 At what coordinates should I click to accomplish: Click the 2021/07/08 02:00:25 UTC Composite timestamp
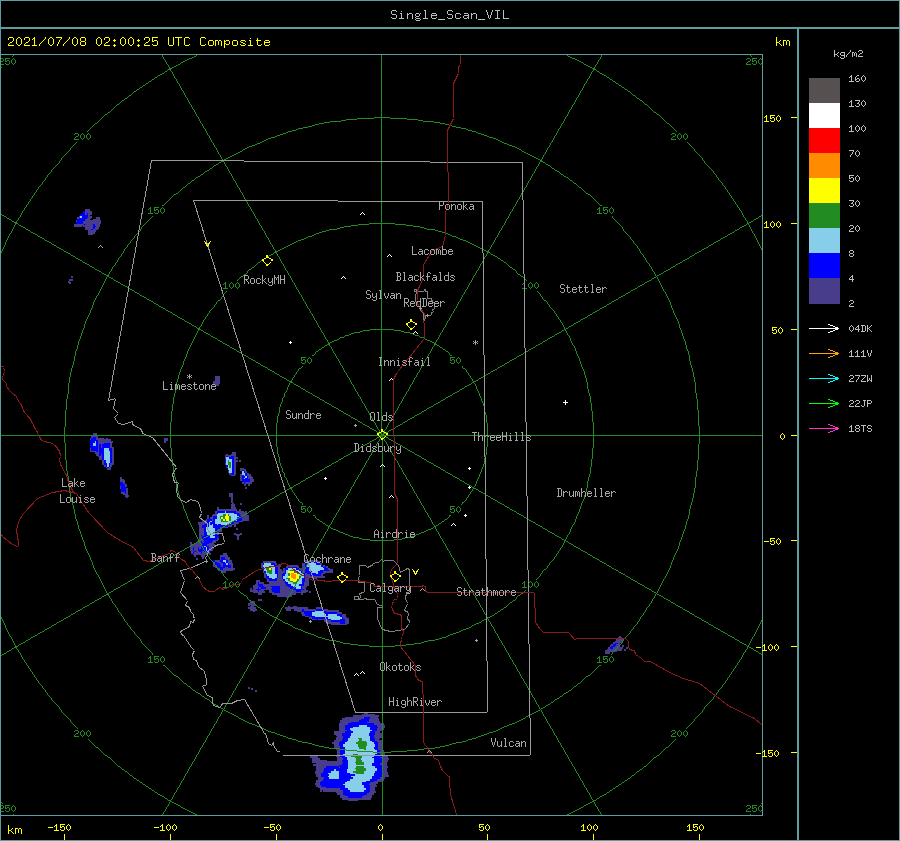click(139, 42)
